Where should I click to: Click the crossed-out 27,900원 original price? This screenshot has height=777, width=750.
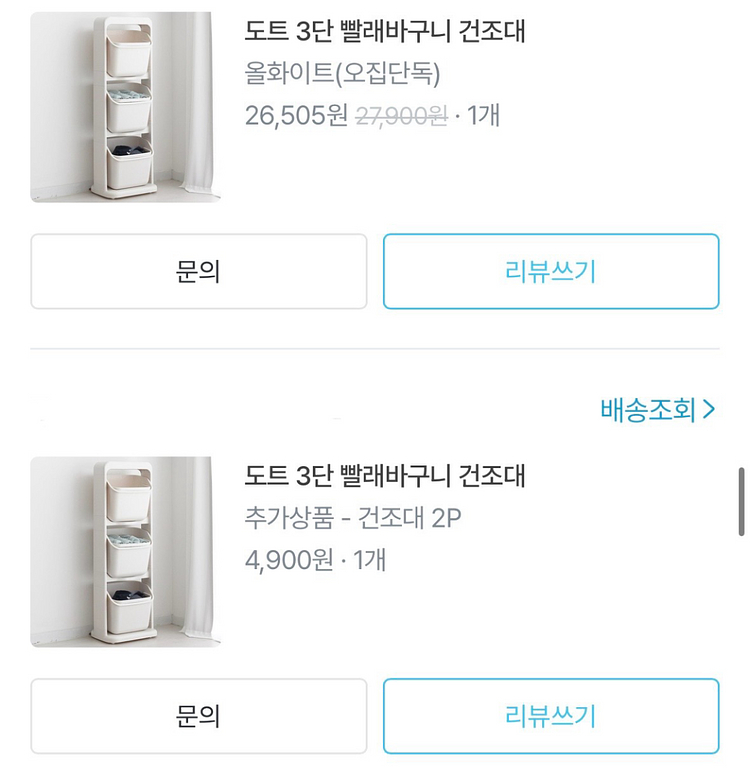[x=401, y=117]
